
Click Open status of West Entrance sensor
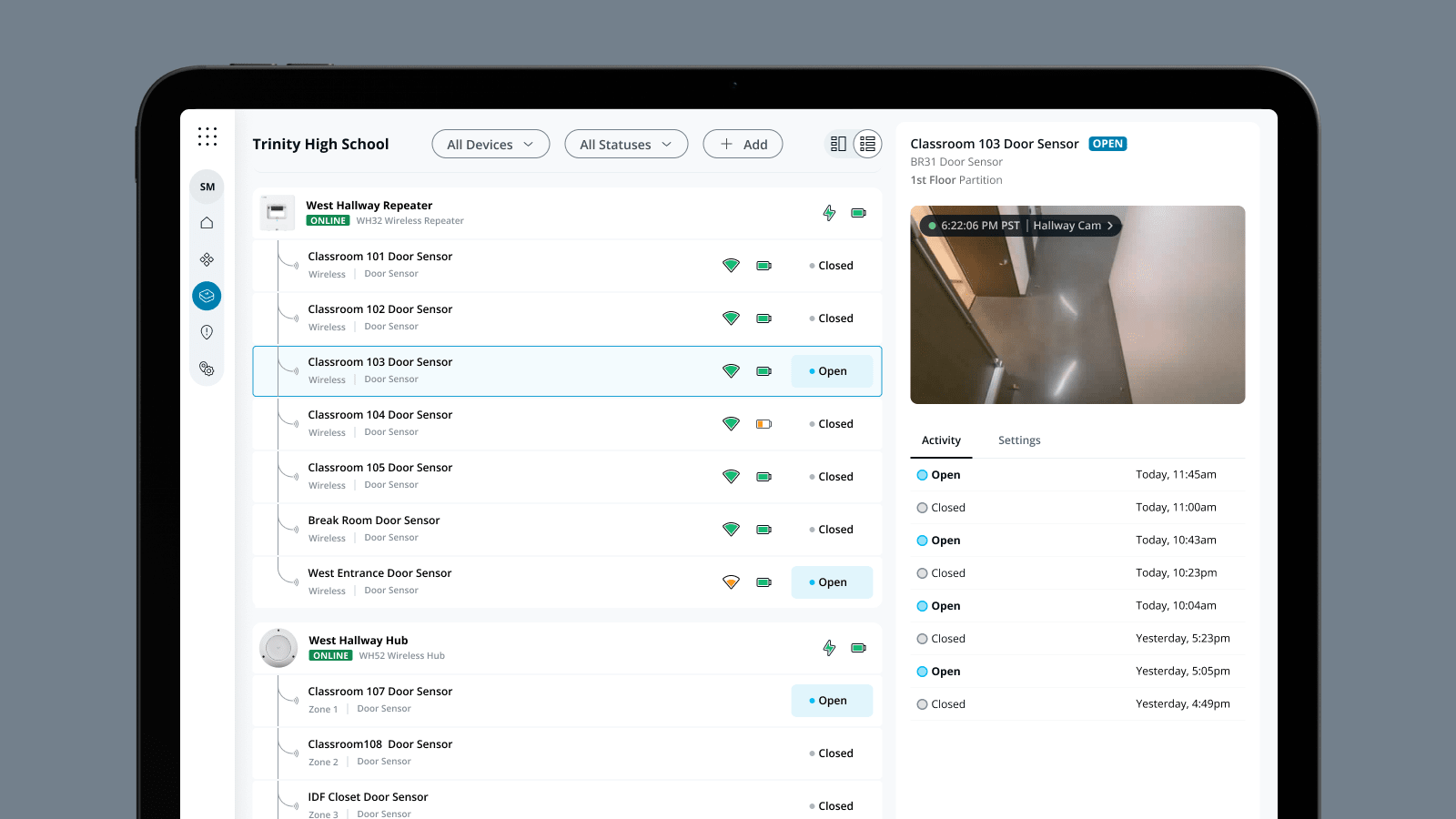[832, 582]
